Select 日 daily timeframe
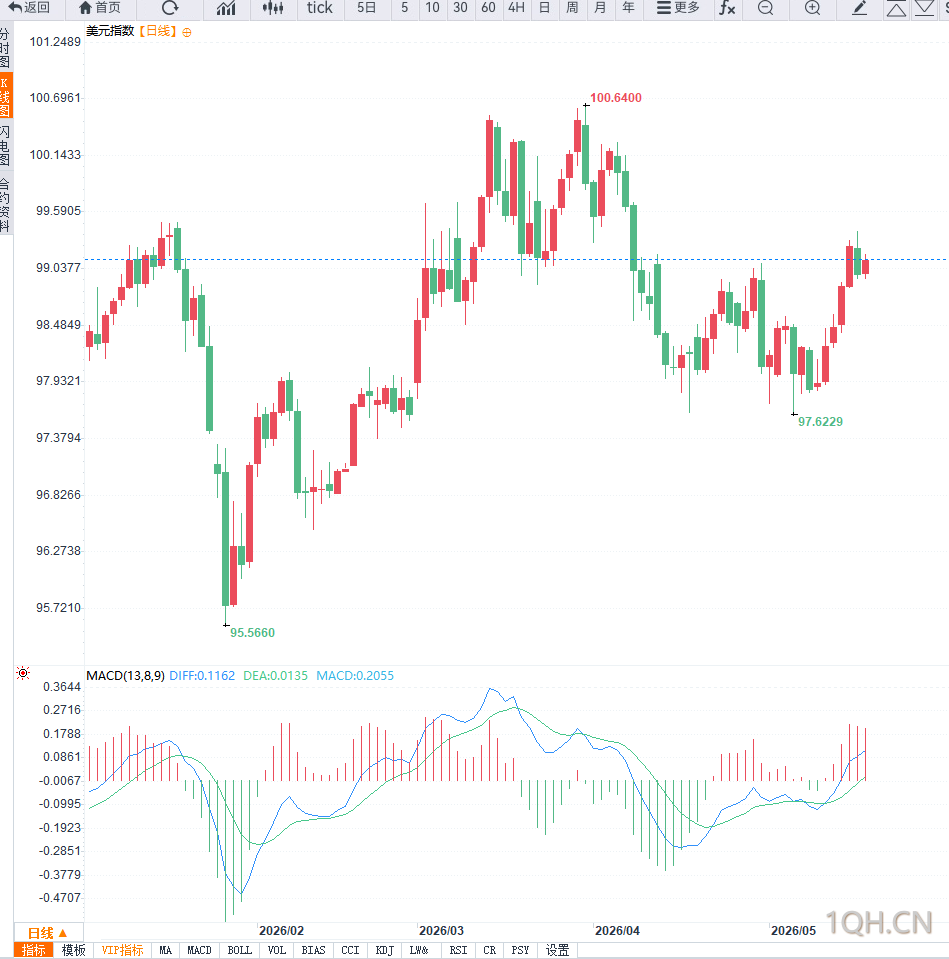The width and height of the screenshot is (949, 959). [544, 8]
